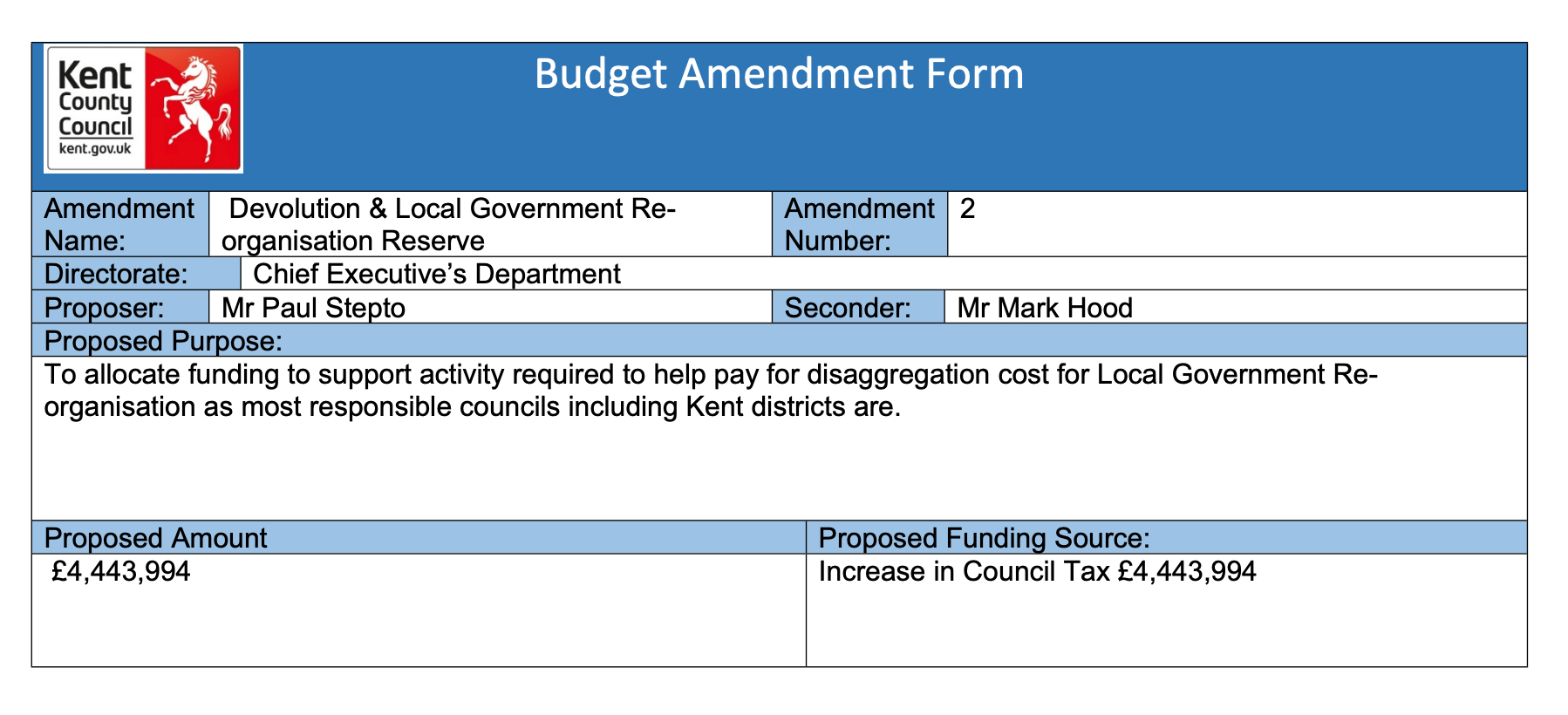Select the Amendment Number label cell
This screenshot has height=715, width=1568.
tap(859, 224)
